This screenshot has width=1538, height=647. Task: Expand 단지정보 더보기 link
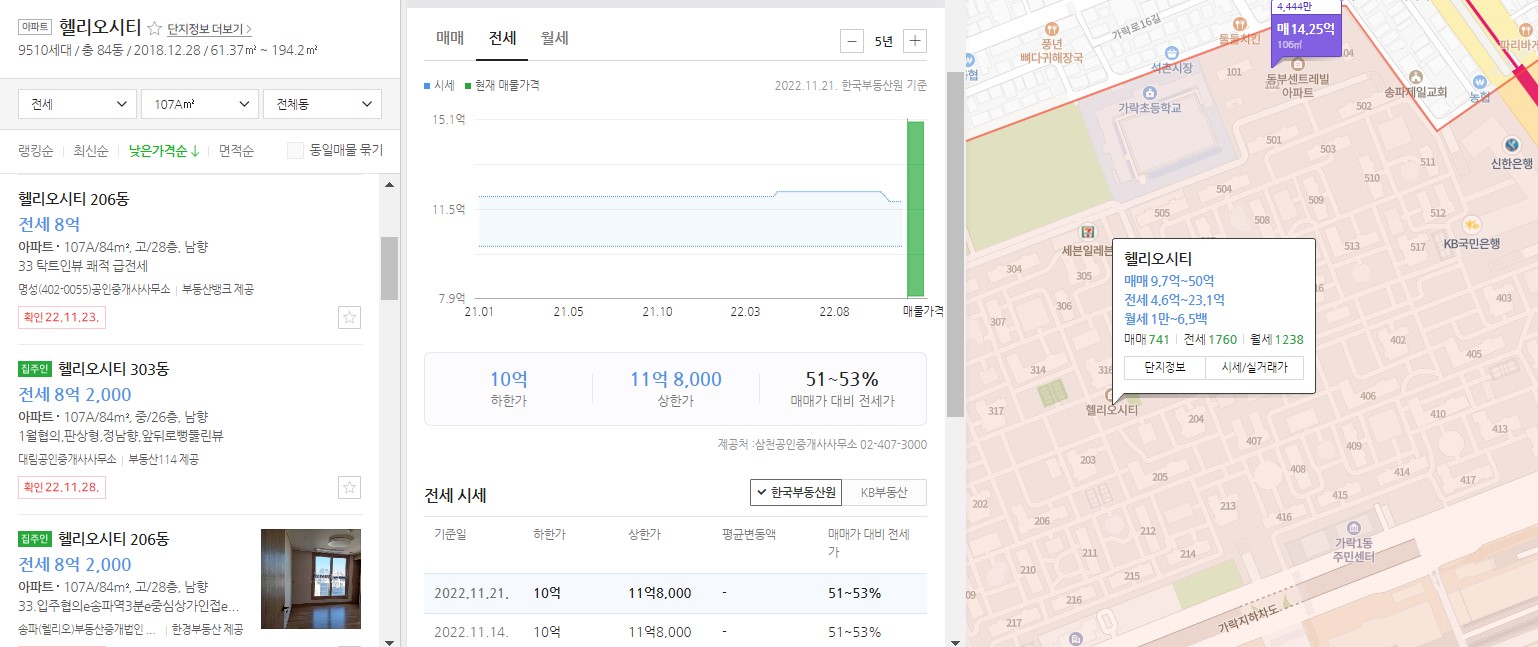pos(210,29)
